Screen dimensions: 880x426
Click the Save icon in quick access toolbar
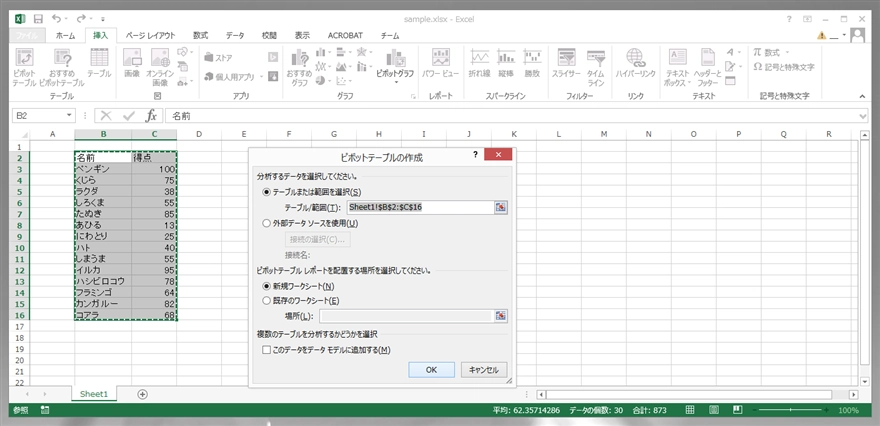tap(38, 19)
